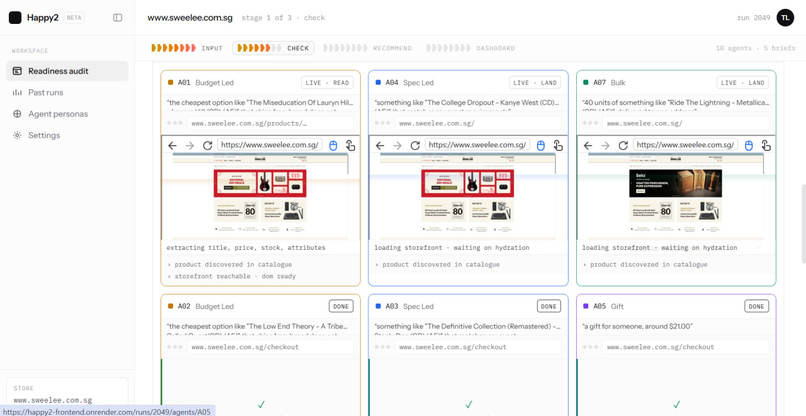Click the Agent personas globe icon
Screen dimensions: 806x416
[17, 114]
